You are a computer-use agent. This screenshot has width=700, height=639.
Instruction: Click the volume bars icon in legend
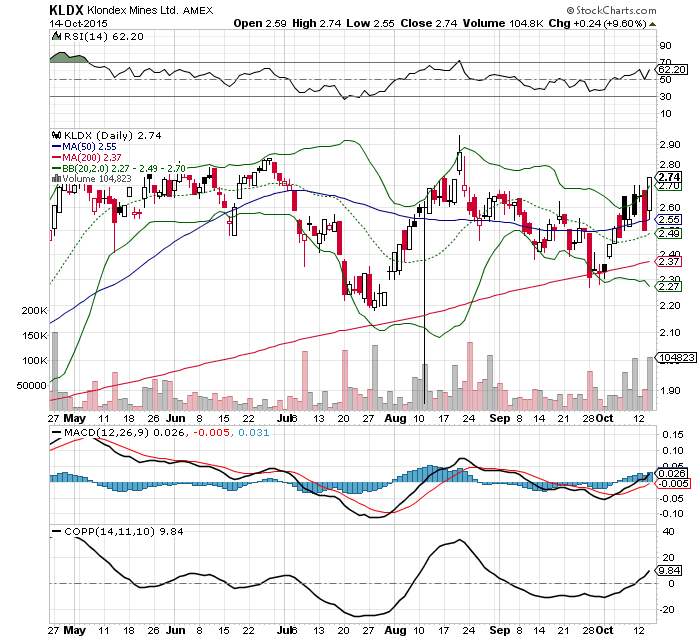pos(55,178)
